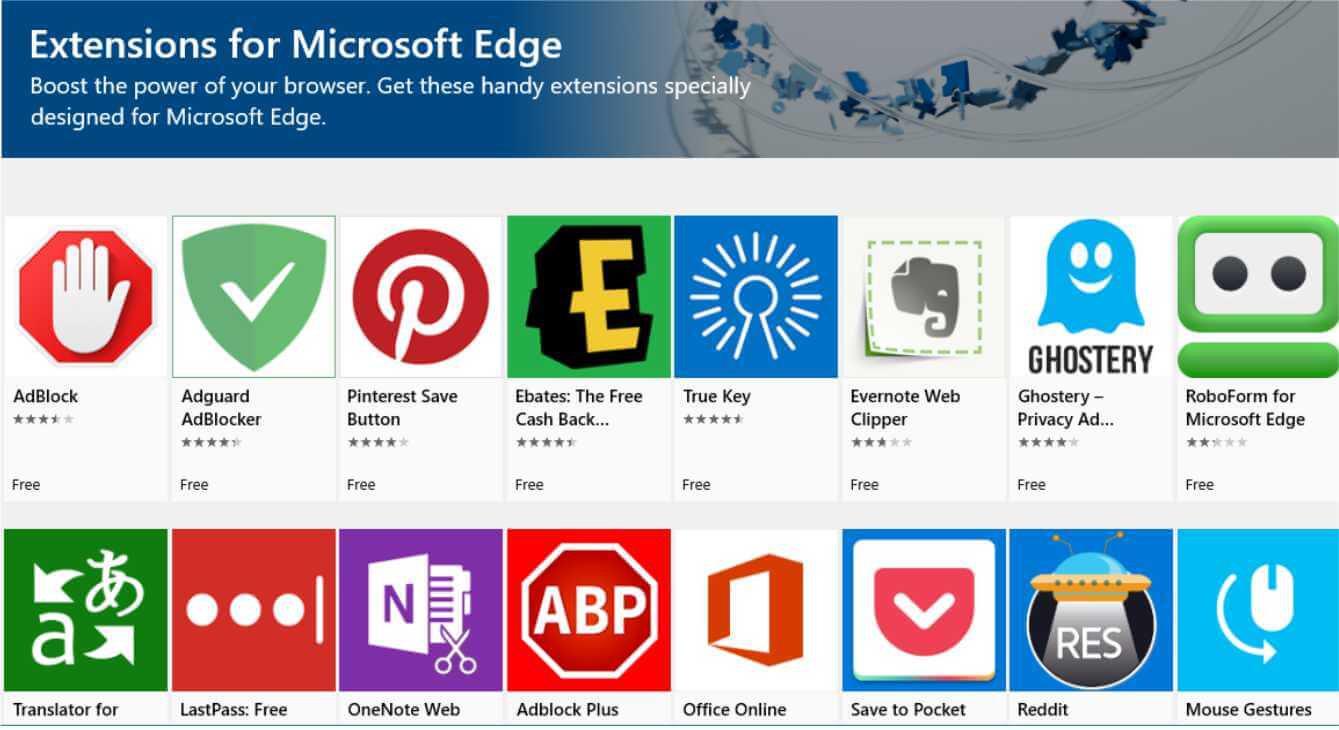
Task: Click the Translator for label
Action: pyautogui.click(x=66, y=710)
